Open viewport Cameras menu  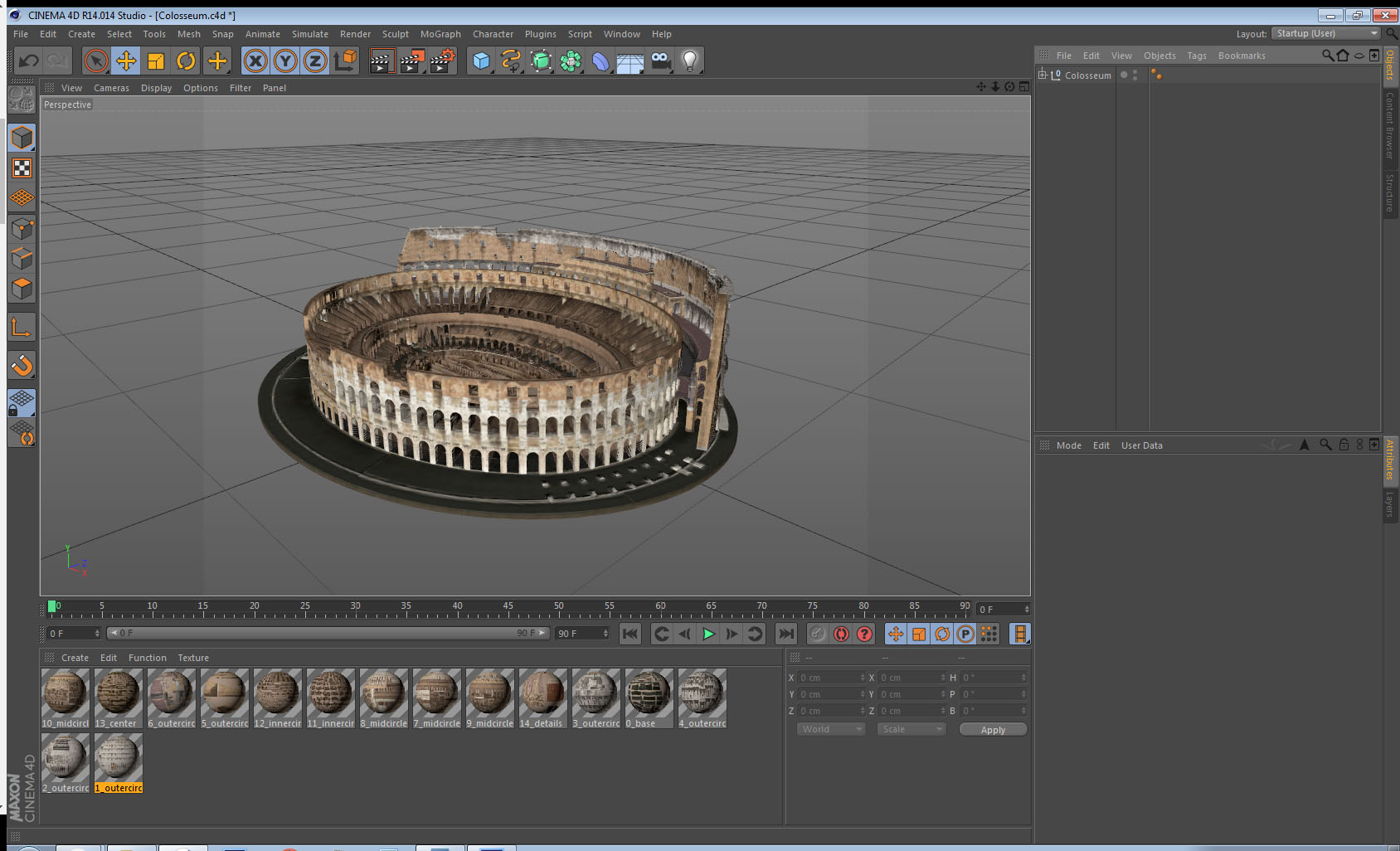(111, 88)
